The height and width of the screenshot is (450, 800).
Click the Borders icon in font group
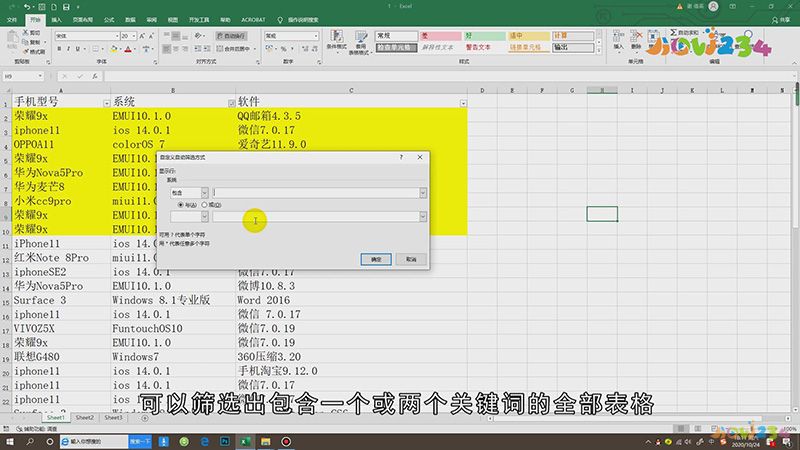point(95,49)
